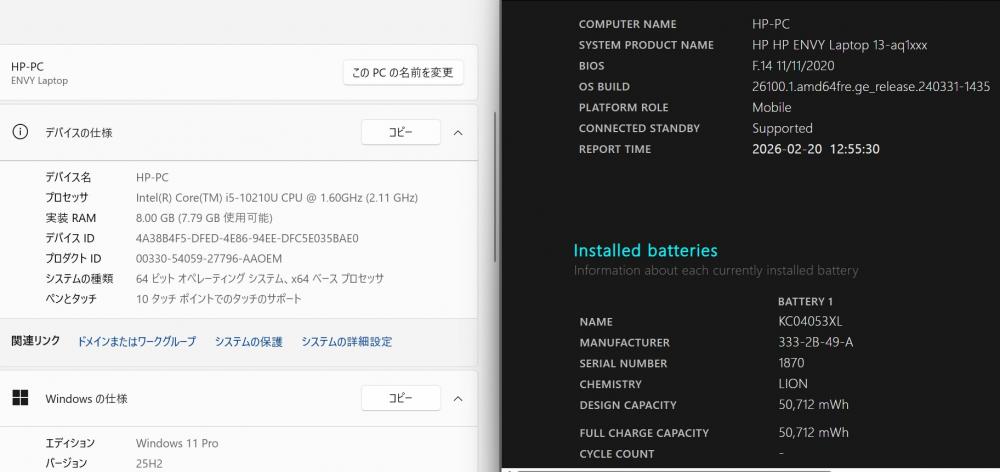Click the 実装 RAM label

(70, 218)
